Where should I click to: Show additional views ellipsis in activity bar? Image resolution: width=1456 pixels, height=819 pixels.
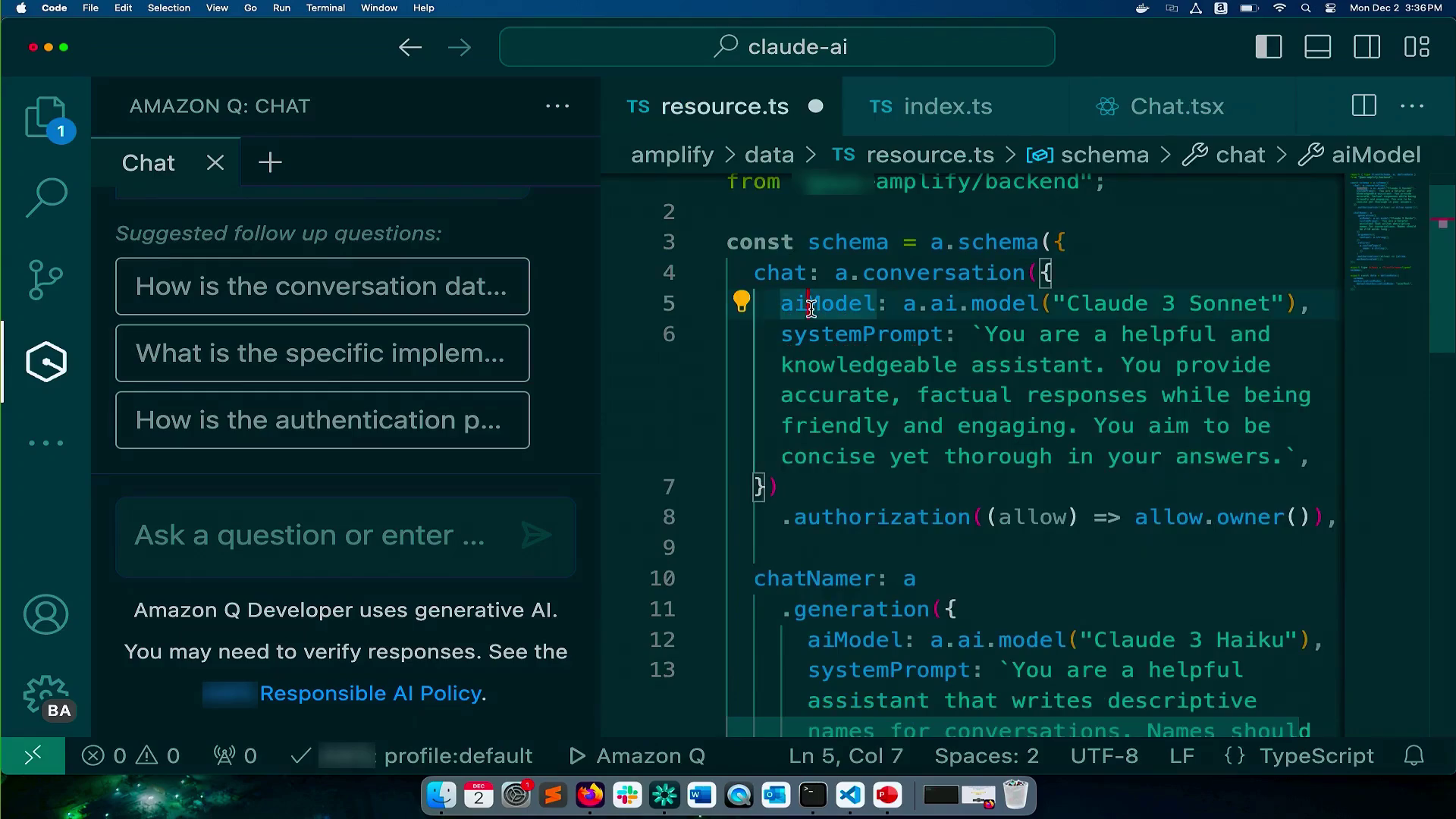pyautogui.click(x=46, y=443)
